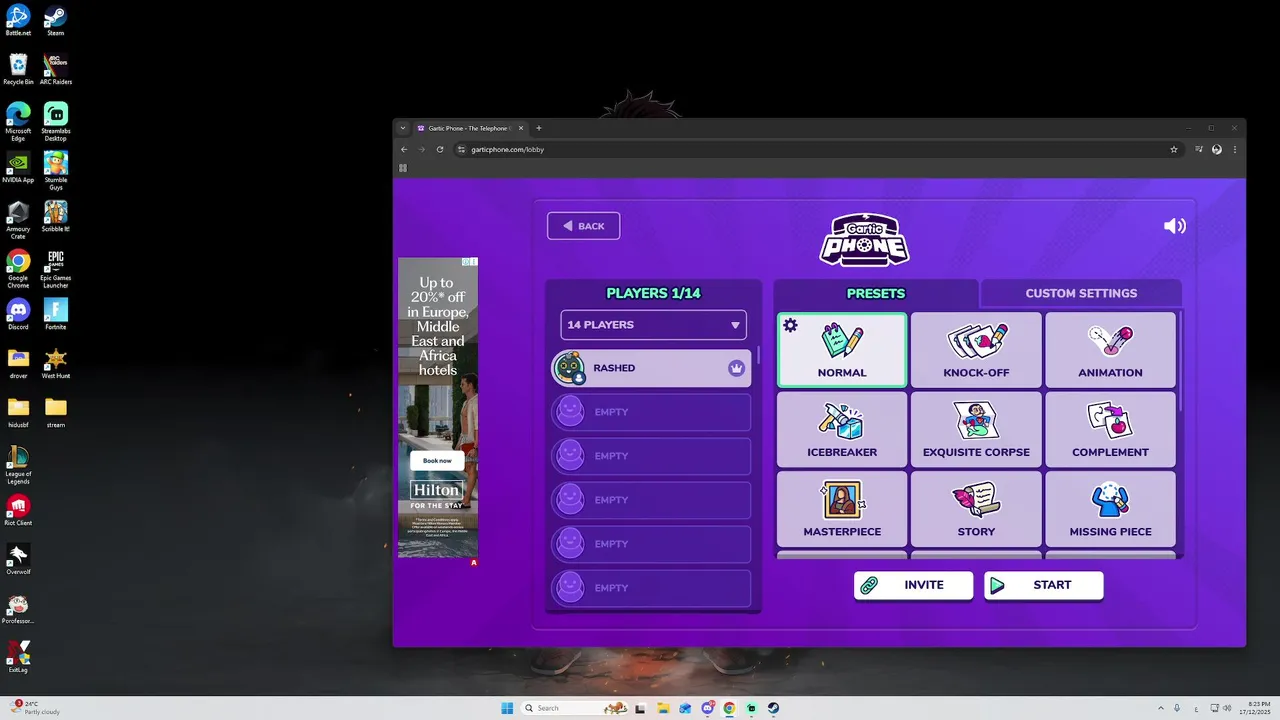Screen dimensions: 1280x720
Task: Open ARC Raiders desktop shortcut
Action: [55, 69]
